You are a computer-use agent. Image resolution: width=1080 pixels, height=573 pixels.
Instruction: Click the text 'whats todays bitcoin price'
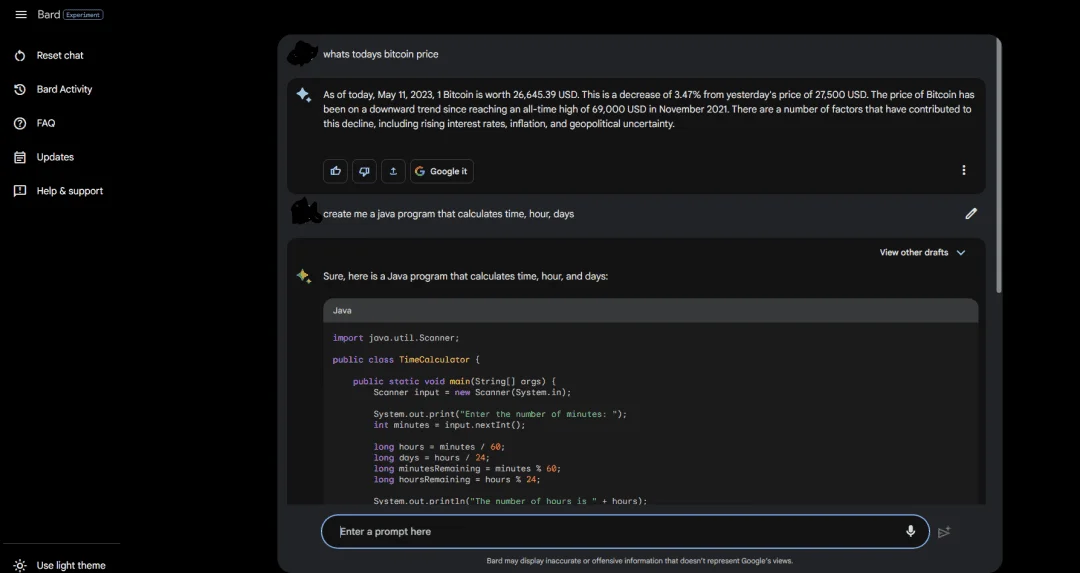click(x=380, y=54)
